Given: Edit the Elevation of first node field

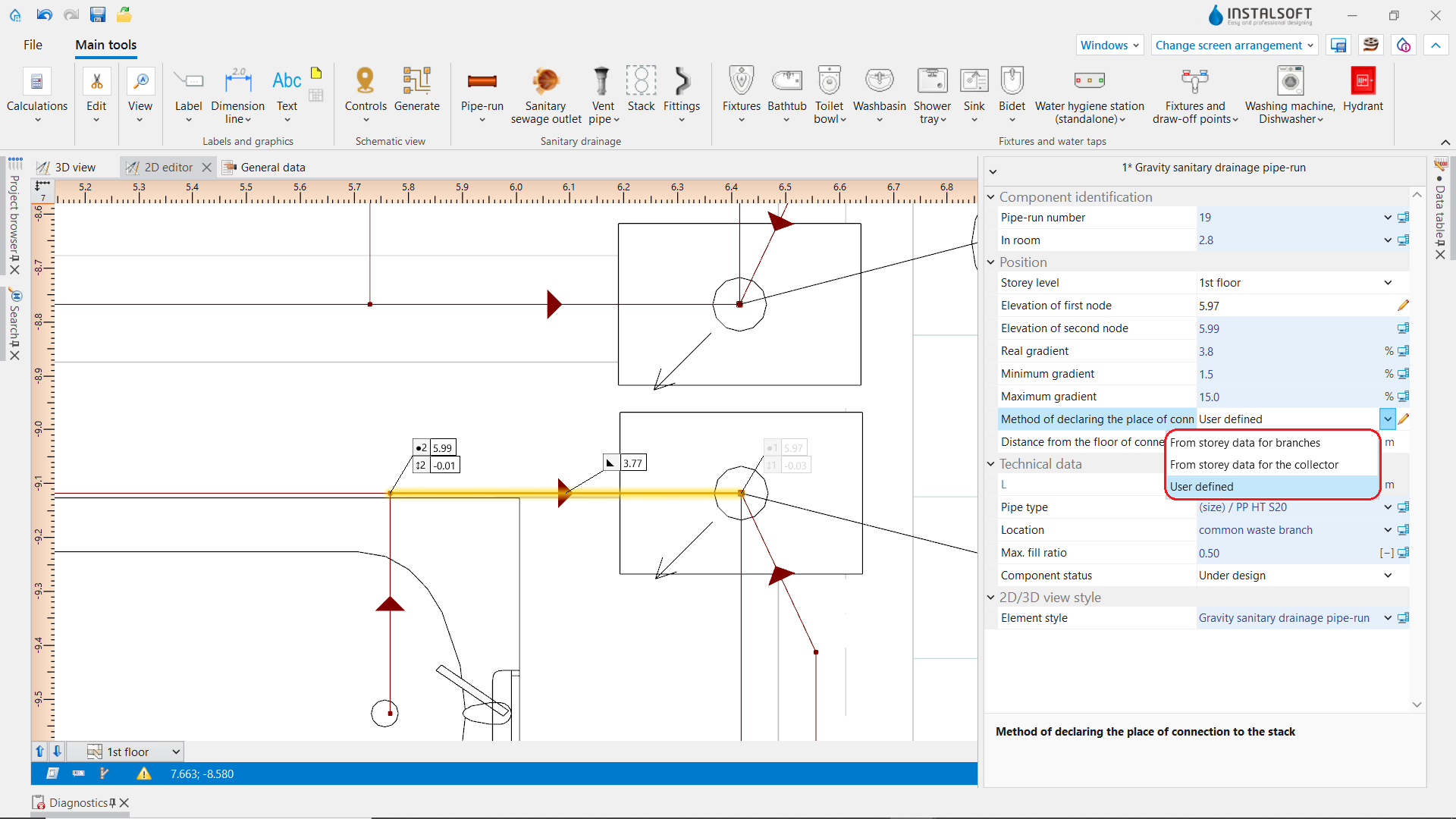Looking at the screenshot, I should [x=1294, y=306].
